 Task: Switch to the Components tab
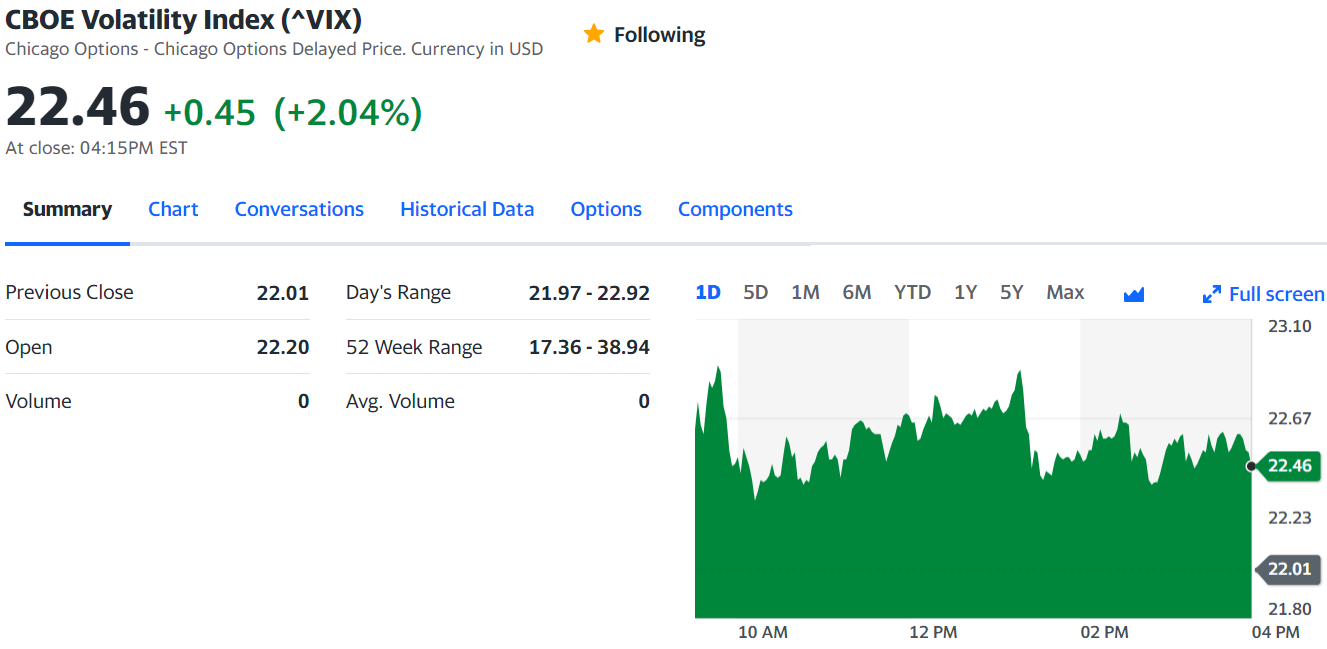pos(735,209)
